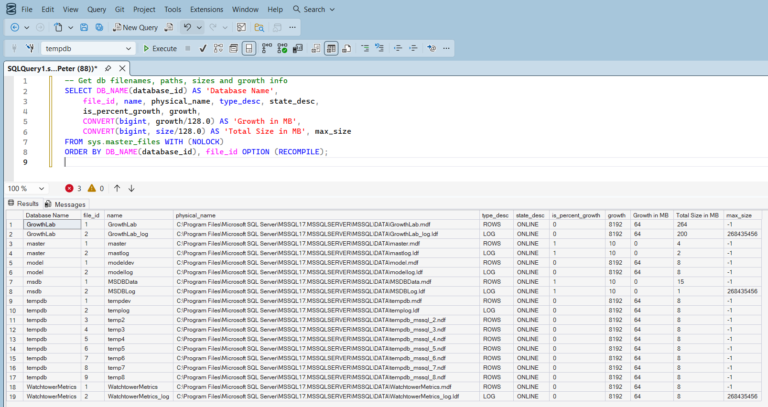This screenshot has width=768, height=407.
Task: Open the Window menu
Action: (245, 9)
